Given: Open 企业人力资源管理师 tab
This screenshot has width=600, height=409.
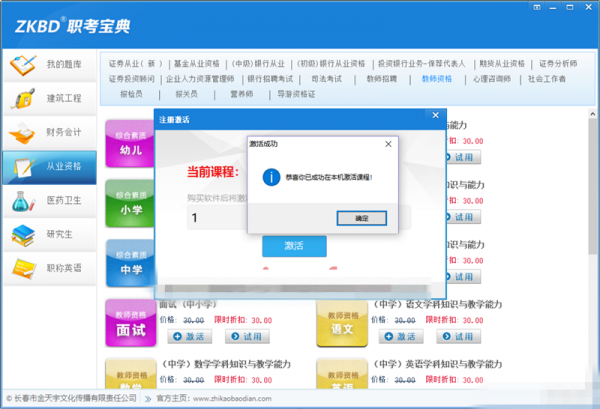Looking at the screenshot, I should pos(200,79).
